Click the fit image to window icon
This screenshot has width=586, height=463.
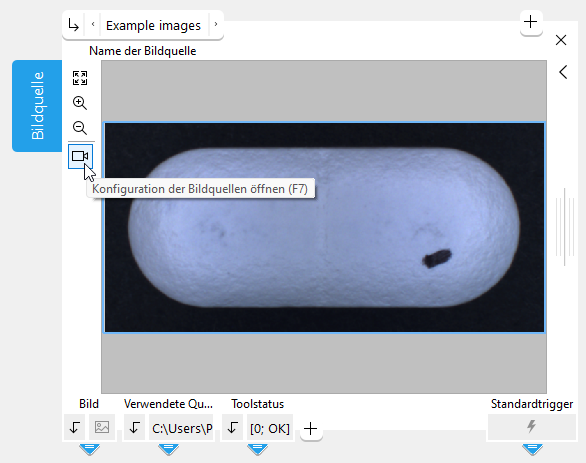tap(80, 78)
